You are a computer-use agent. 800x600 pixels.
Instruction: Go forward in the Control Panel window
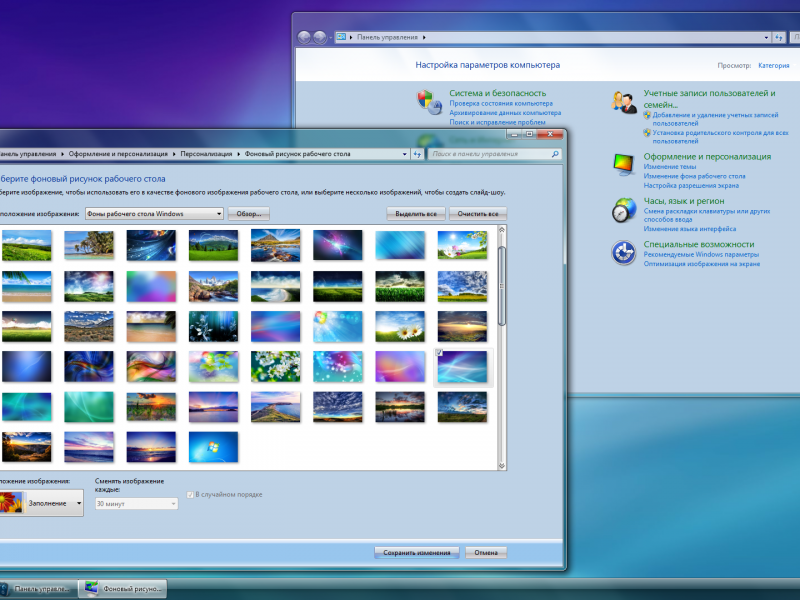coord(320,37)
